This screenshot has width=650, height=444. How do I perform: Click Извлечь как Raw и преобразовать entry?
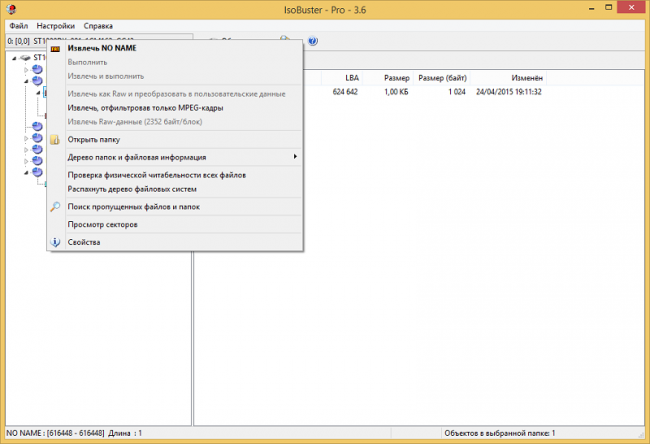[x=176, y=94]
